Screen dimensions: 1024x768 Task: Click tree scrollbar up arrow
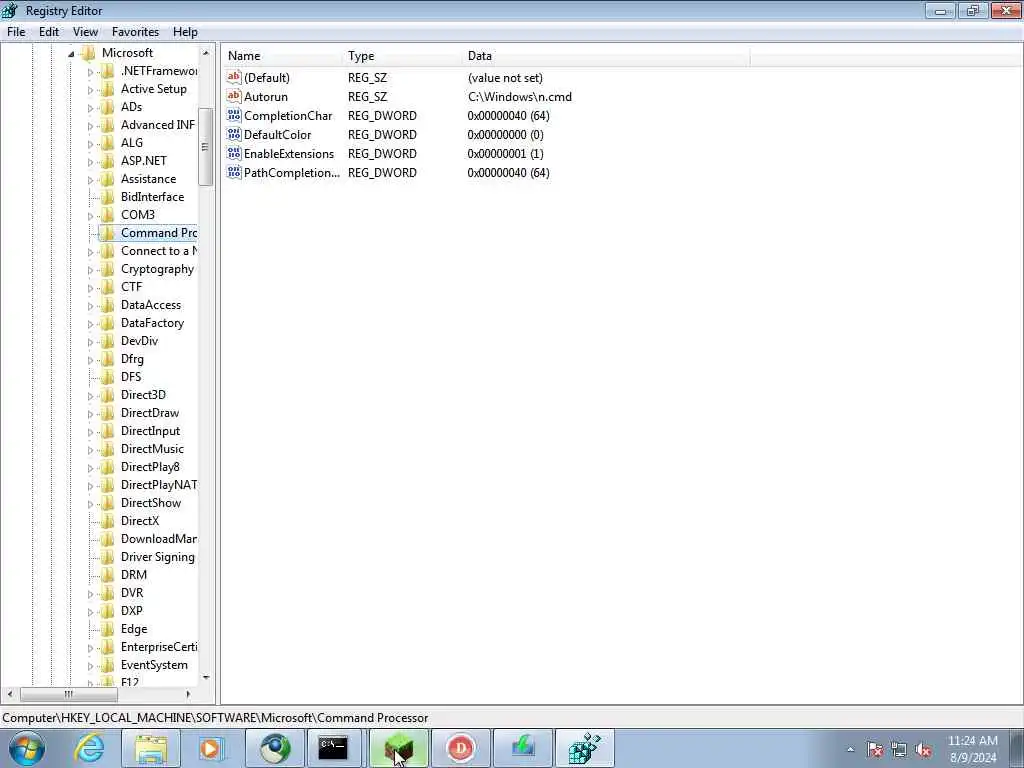point(206,53)
